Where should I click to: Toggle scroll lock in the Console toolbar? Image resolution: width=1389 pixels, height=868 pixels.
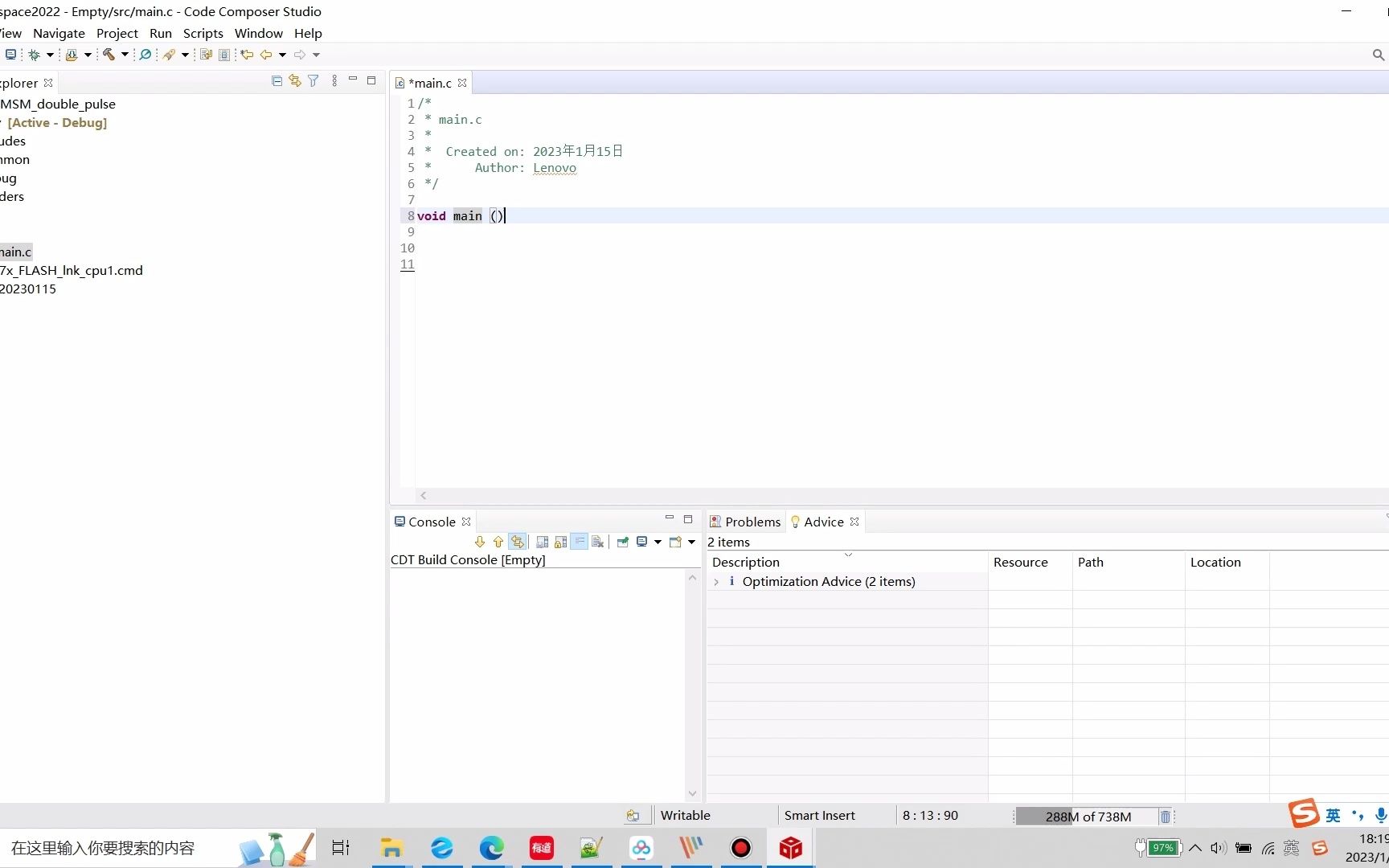click(x=560, y=542)
